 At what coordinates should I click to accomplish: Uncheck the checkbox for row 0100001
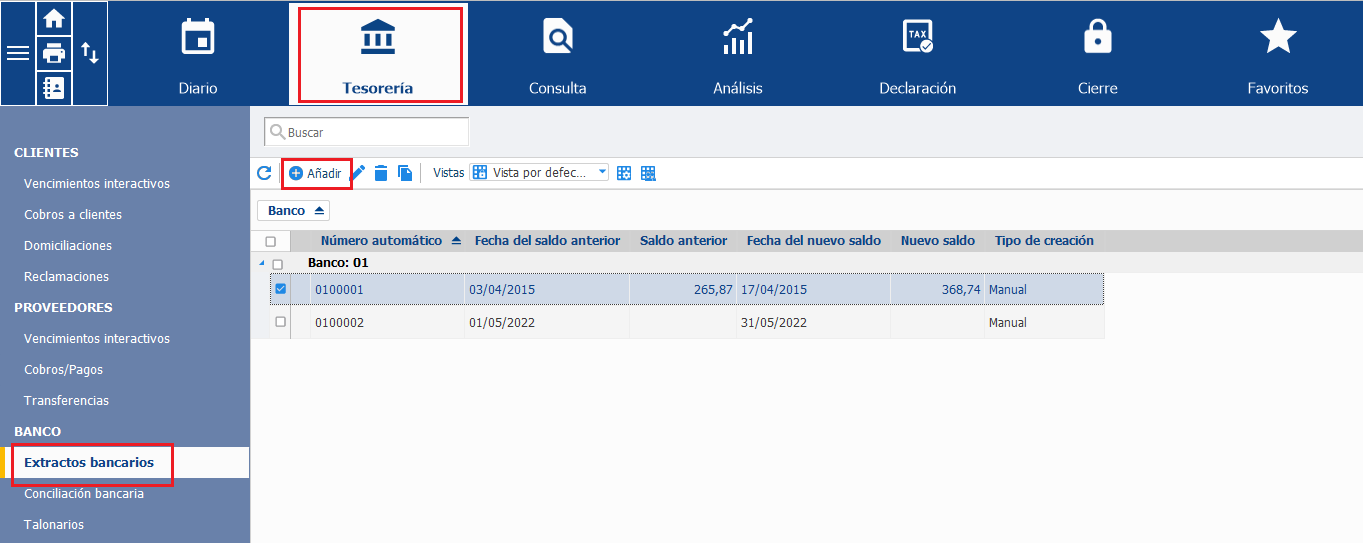[280, 289]
